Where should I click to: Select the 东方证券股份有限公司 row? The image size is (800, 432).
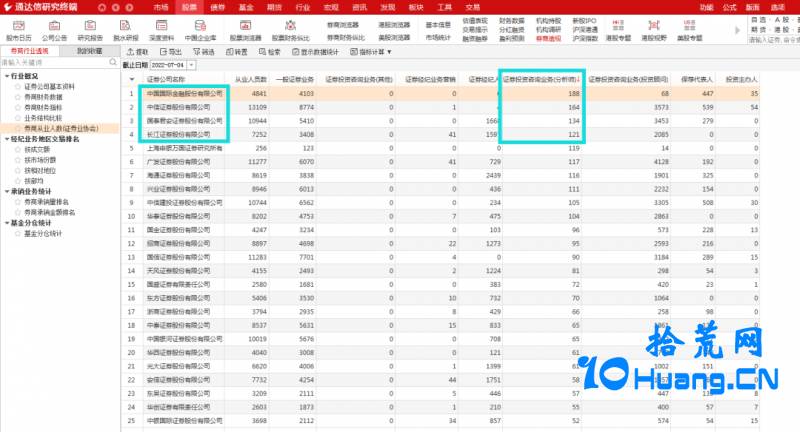(x=440, y=298)
